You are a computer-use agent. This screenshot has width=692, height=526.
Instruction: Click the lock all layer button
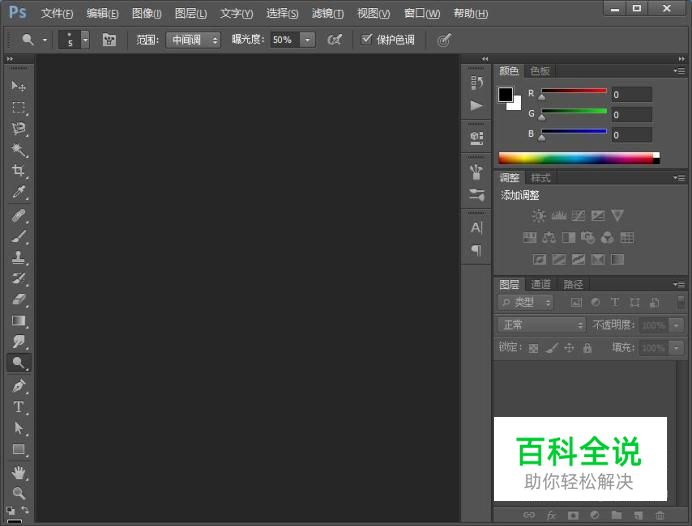(587, 348)
